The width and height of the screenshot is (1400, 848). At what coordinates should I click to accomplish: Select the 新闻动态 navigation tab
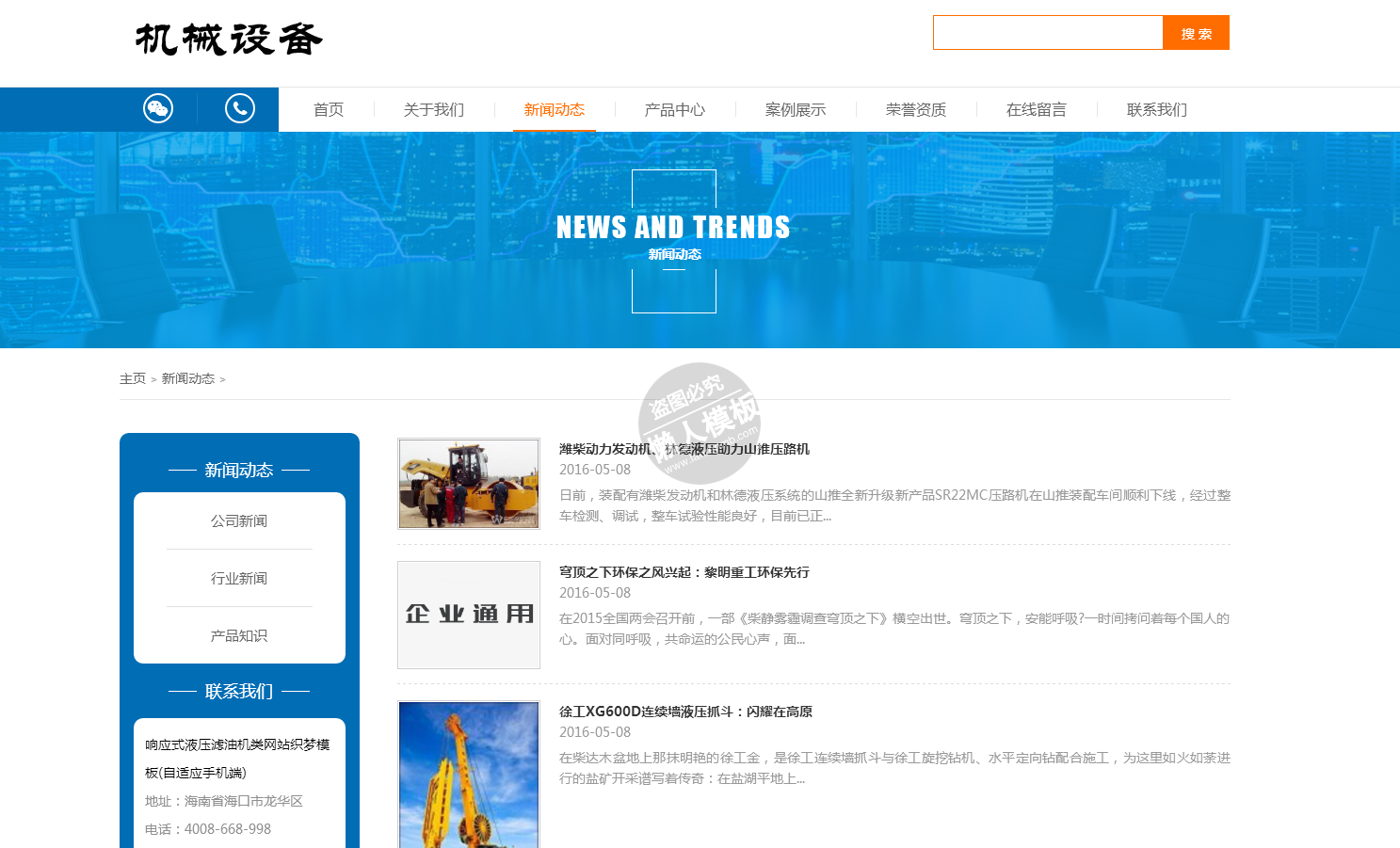pyautogui.click(x=555, y=110)
